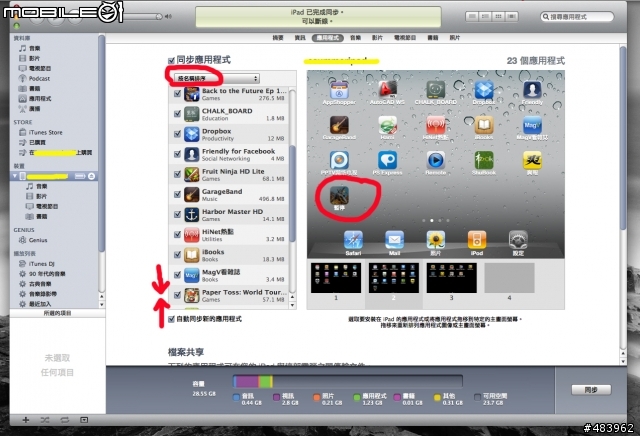Click the add playlist plus icon

[25, 420]
